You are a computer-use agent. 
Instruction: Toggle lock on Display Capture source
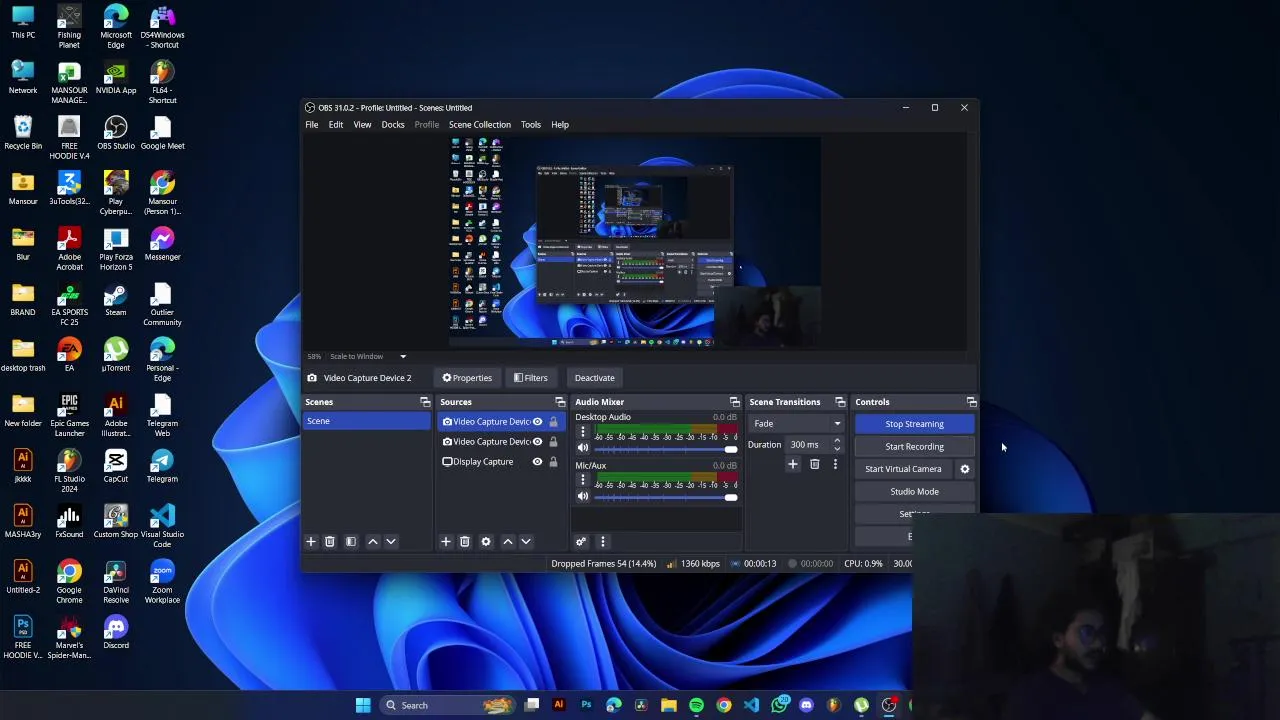(553, 462)
